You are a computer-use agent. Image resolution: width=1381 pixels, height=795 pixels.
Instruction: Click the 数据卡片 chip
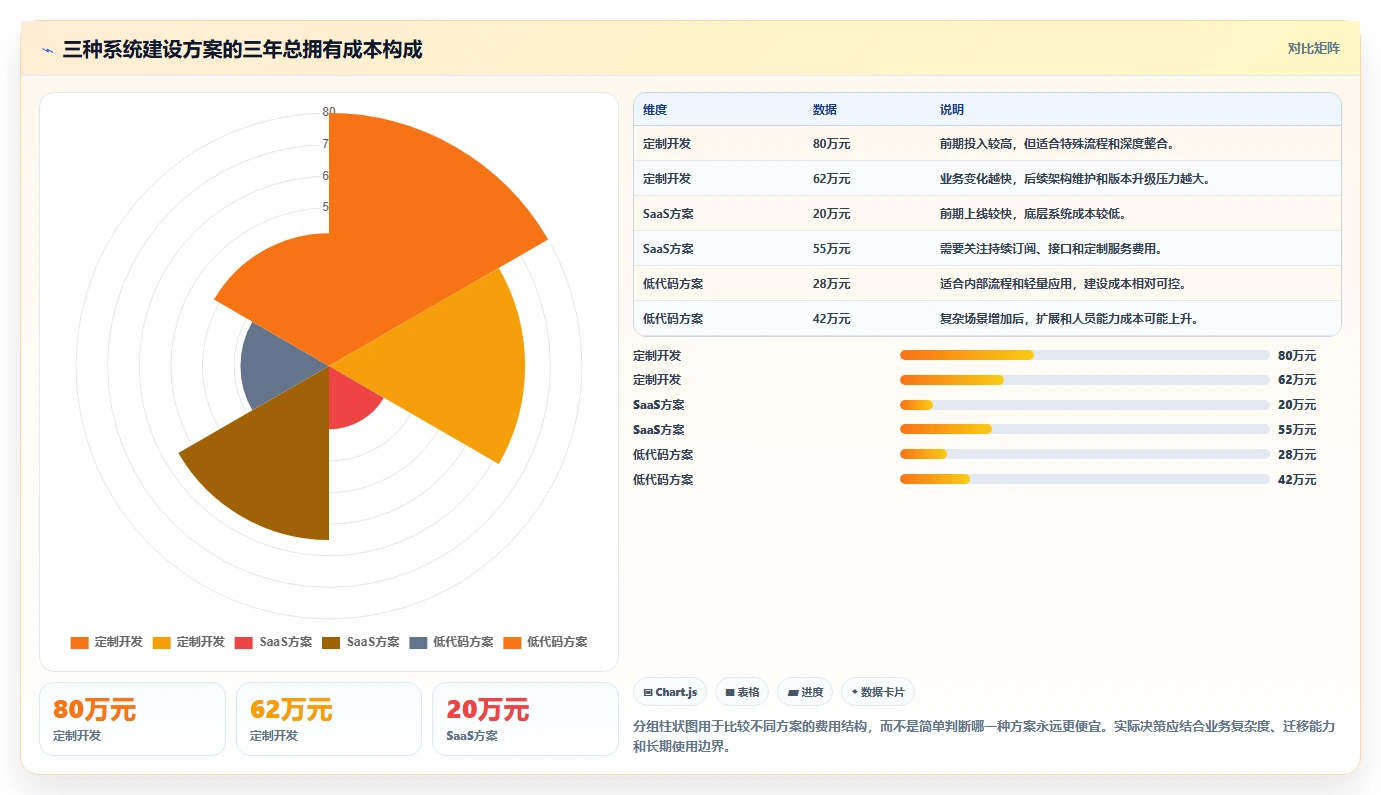pyautogui.click(x=878, y=692)
